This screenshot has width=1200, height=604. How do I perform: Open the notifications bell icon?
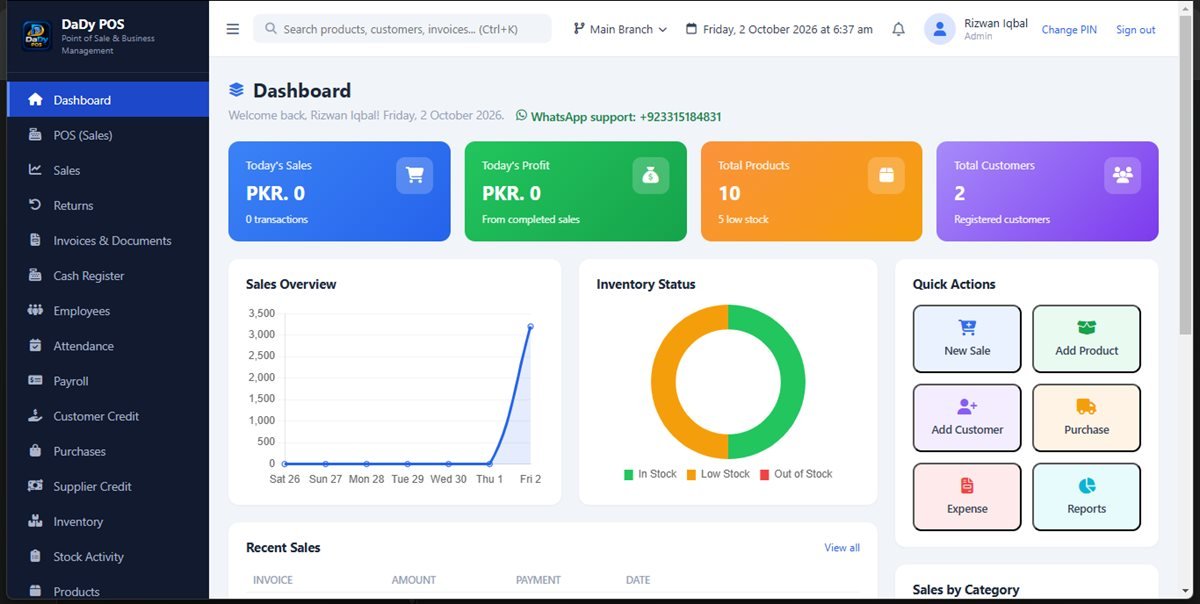tap(898, 30)
